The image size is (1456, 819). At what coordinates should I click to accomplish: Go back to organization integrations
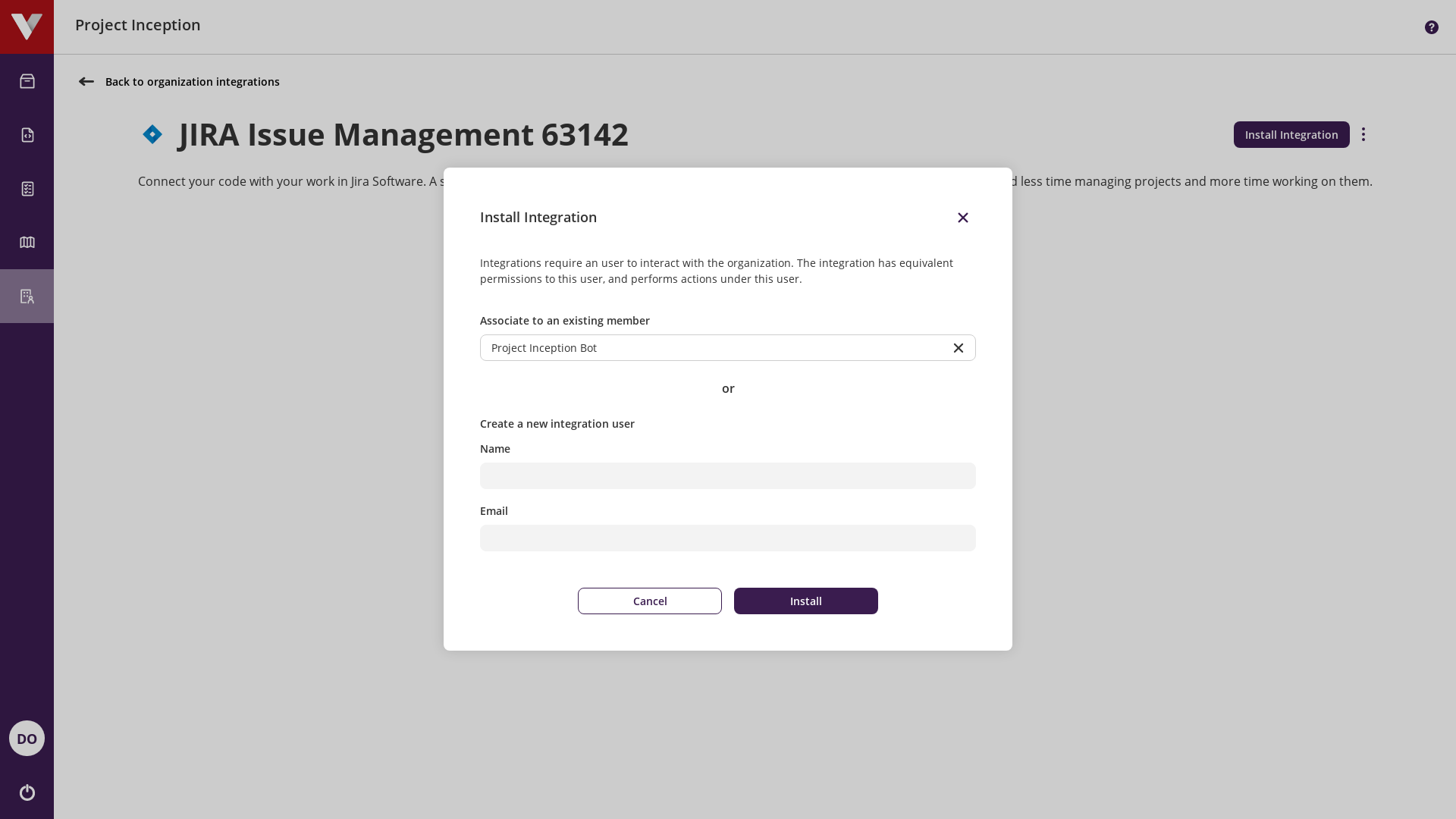point(192,82)
